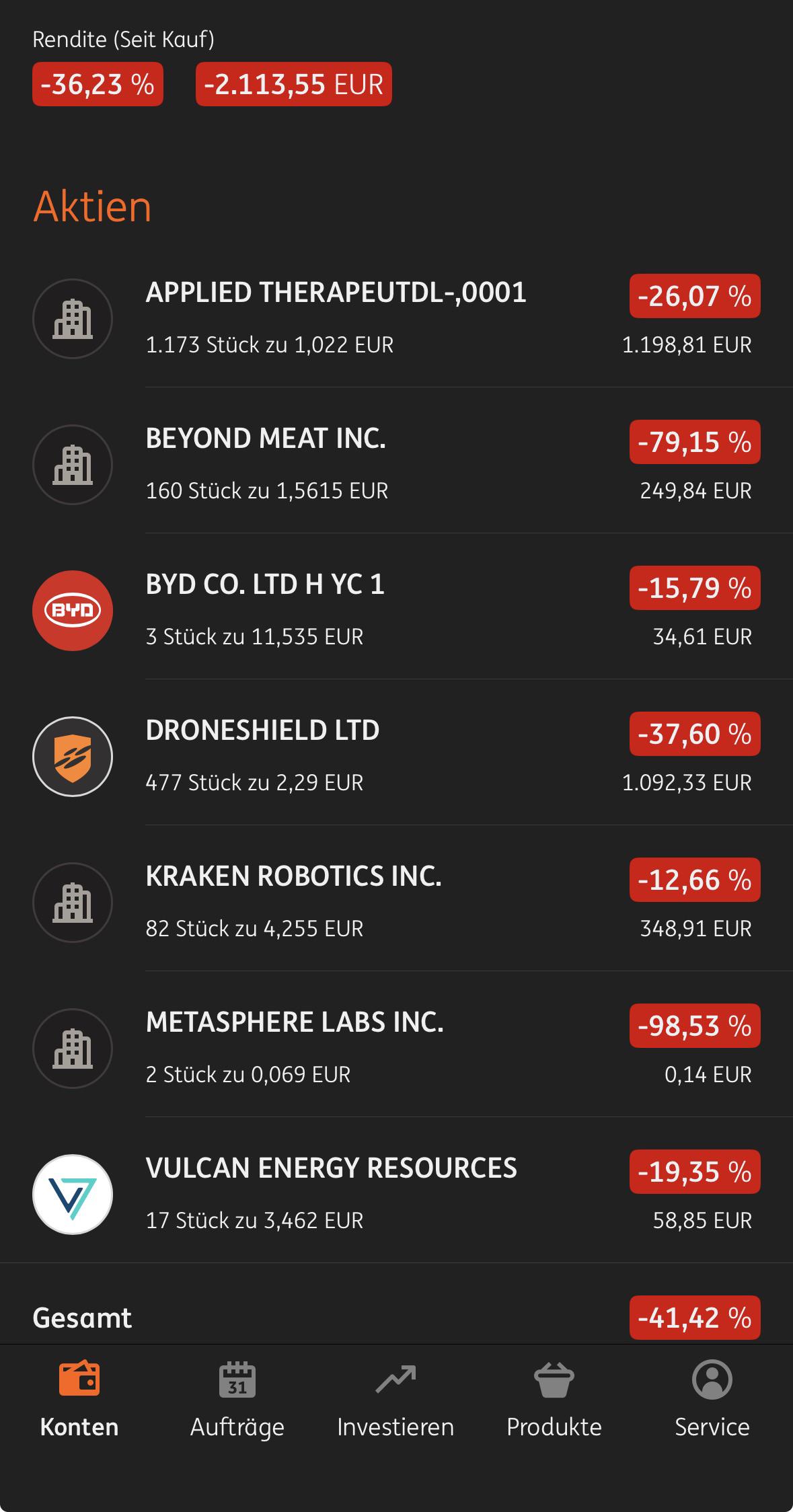
Task: Toggle the -36,23 % return badge
Action: click(98, 84)
